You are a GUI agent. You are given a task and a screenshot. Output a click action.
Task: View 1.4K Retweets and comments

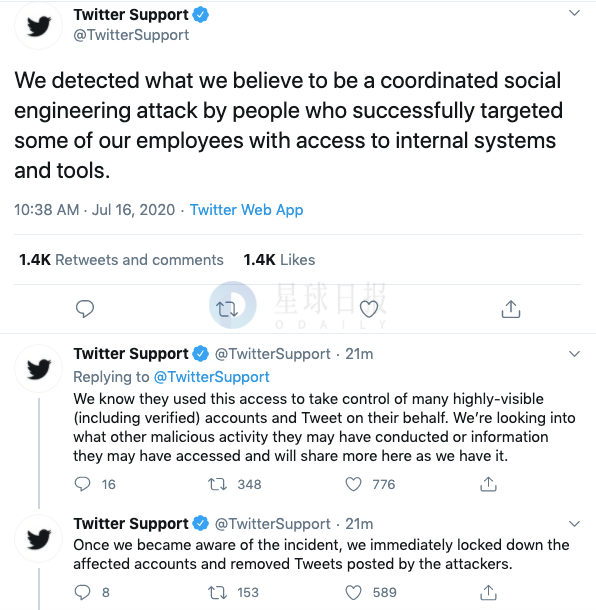coord(121,259)
